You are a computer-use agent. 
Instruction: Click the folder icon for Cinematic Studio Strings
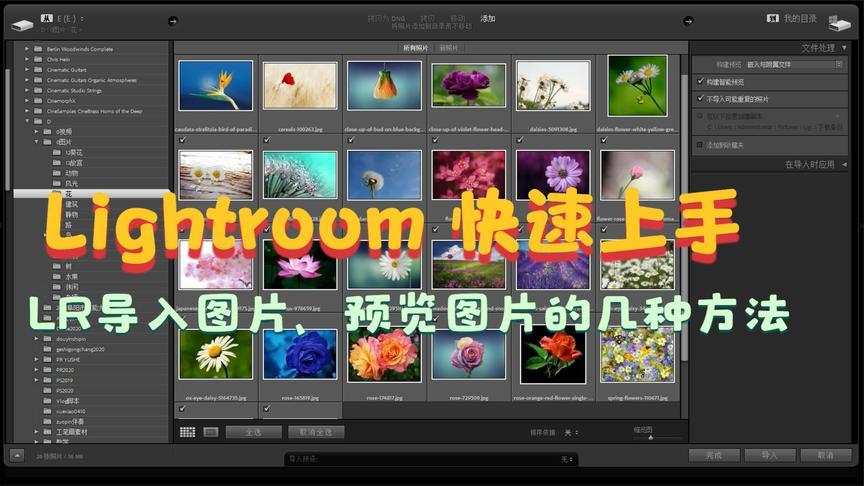click(x=38, y=90)
